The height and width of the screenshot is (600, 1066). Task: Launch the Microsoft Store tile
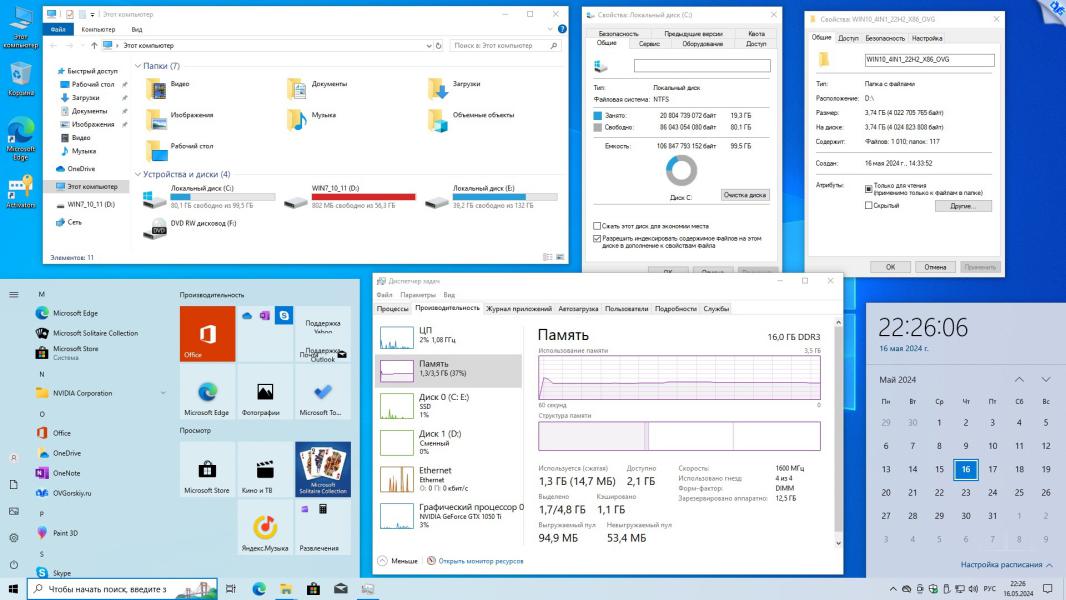(x=207, y=470)
